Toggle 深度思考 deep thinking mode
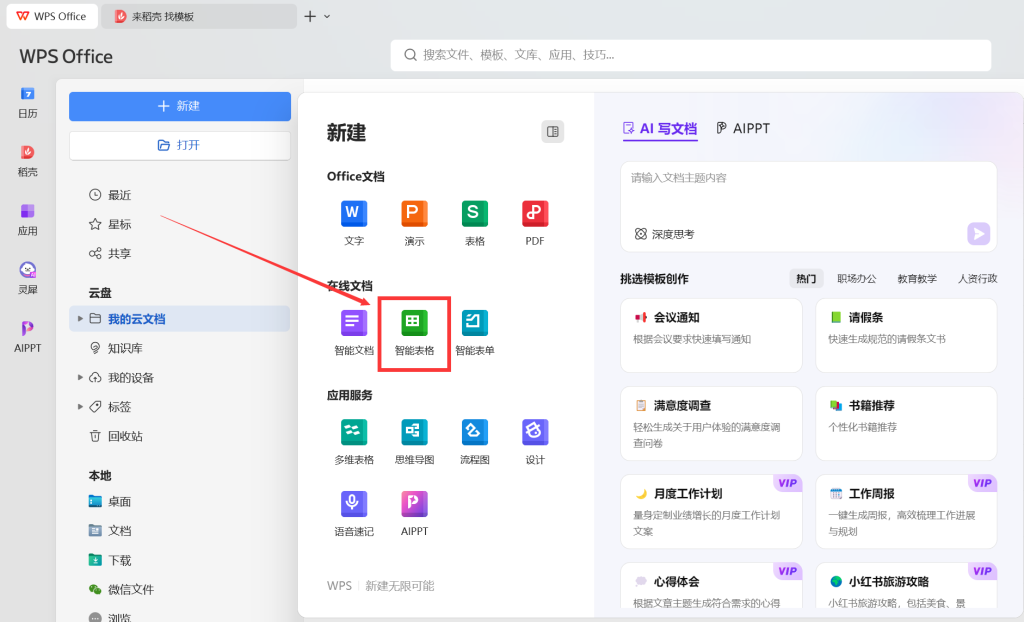This screenshot has height=622, width=1024. coord(664,234)
